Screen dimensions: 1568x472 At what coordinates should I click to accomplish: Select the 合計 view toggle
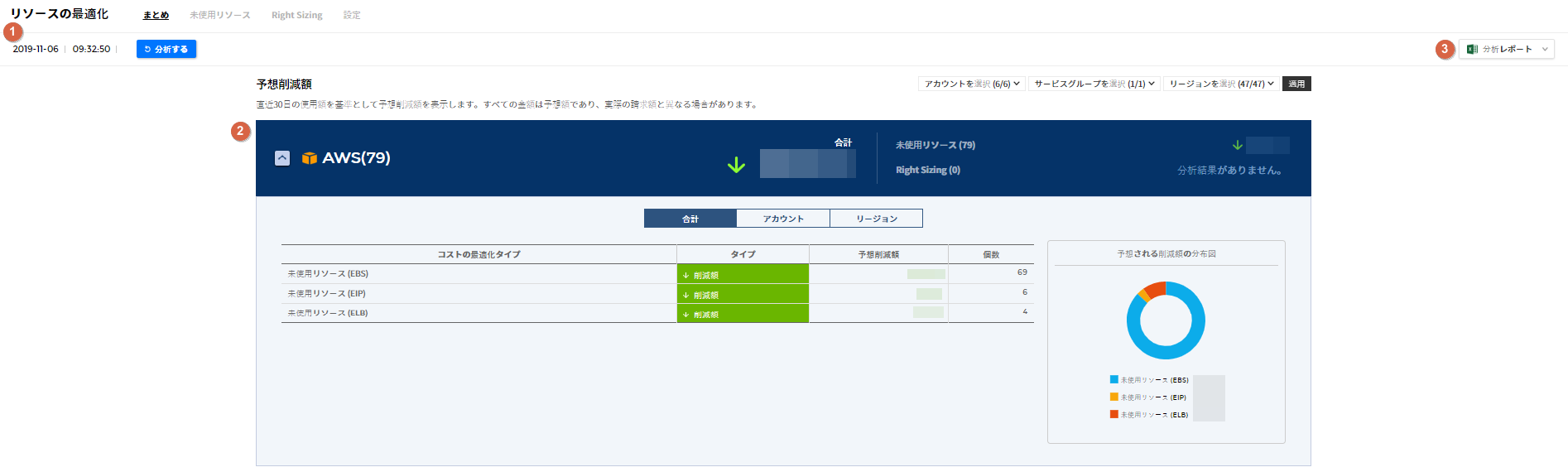coord(690,219)
